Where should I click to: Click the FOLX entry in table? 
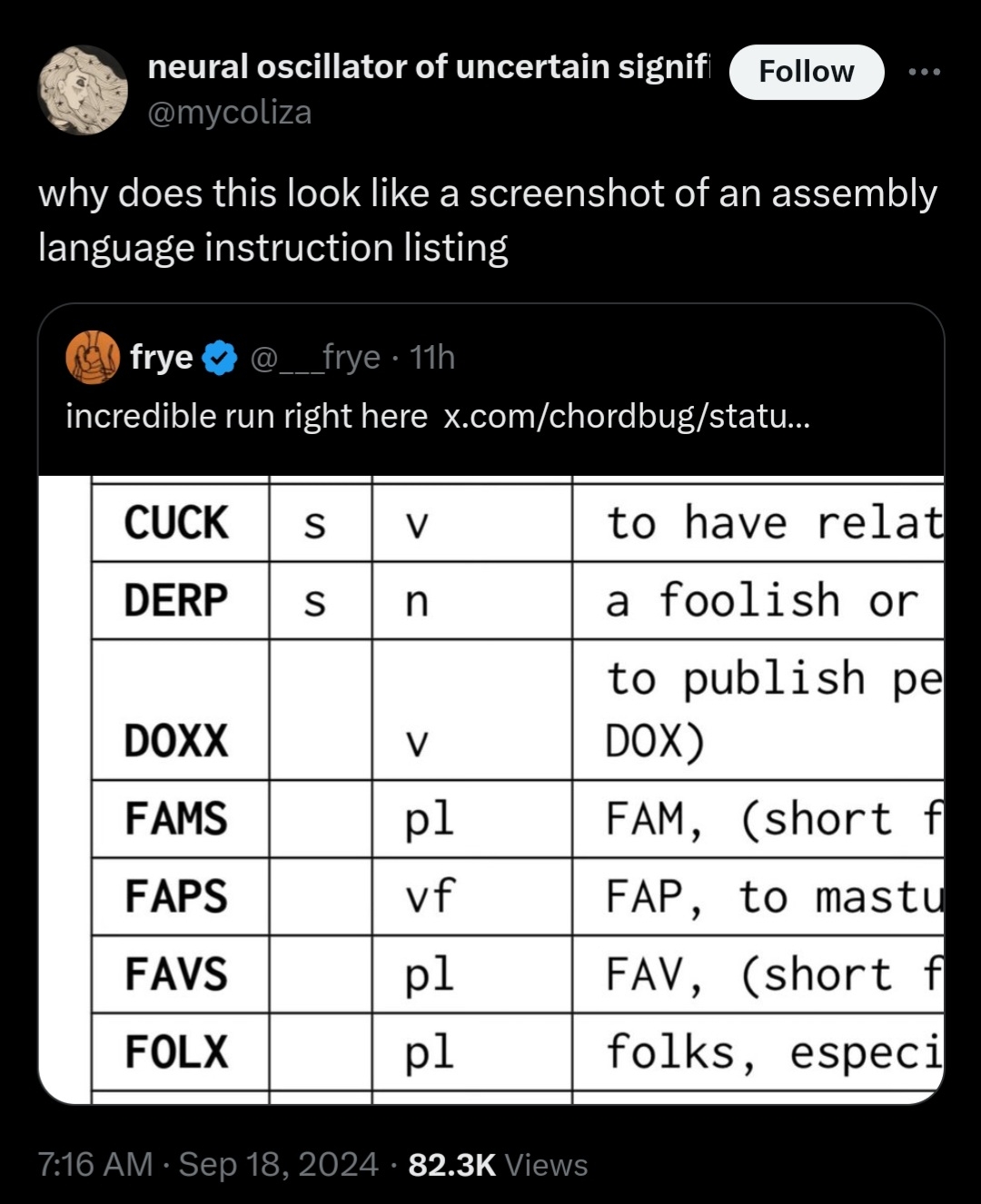click(x=177, y=1052)
